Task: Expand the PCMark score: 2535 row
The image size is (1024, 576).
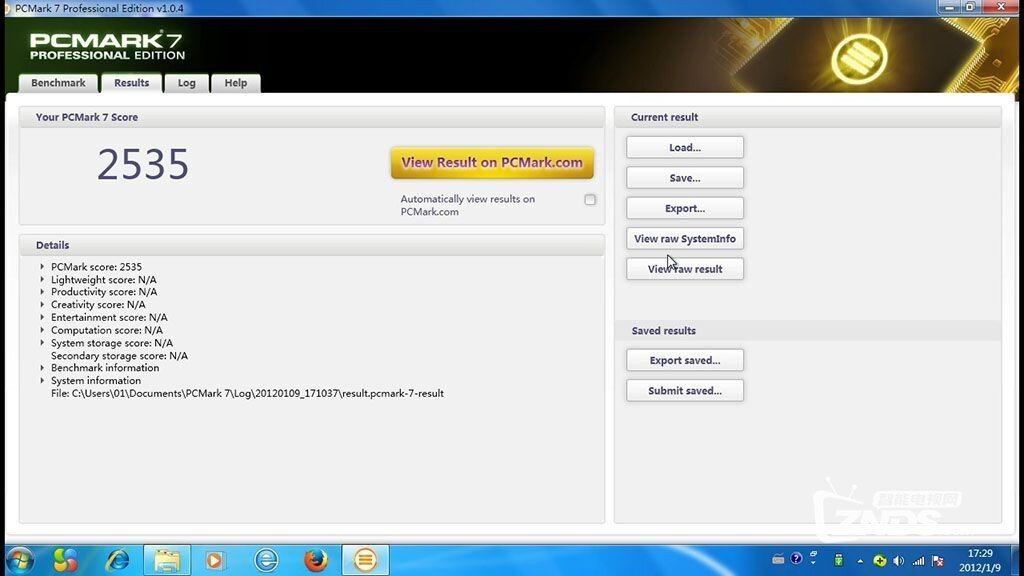Action: tap(42, 266)
